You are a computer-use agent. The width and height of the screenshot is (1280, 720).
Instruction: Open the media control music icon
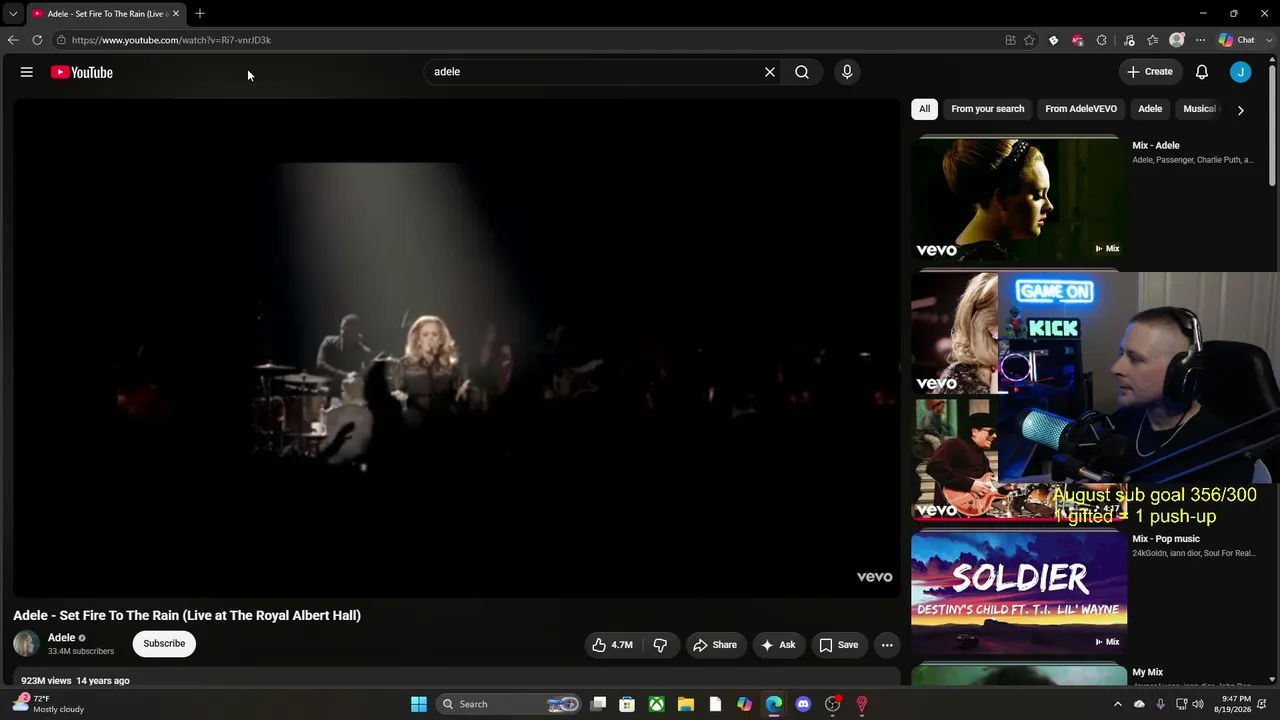(1129, 40)
